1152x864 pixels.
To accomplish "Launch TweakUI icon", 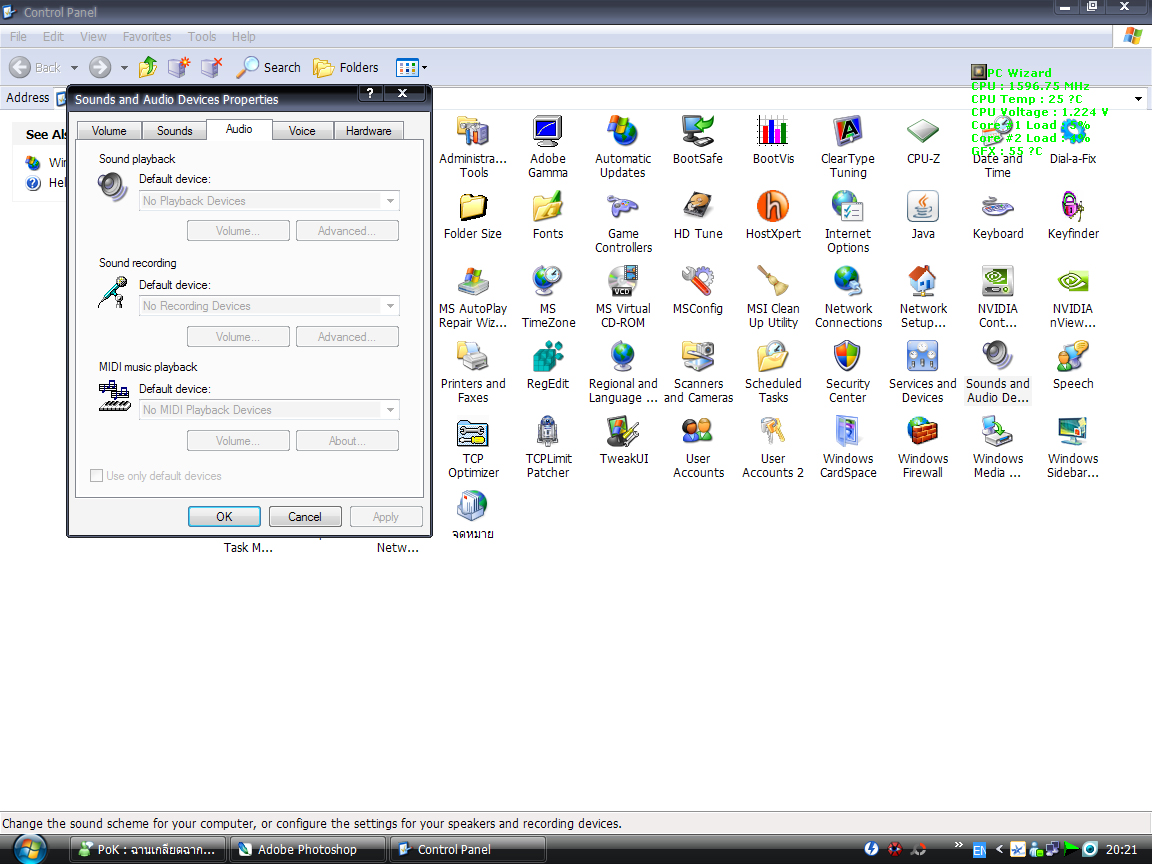I will click(623, 439).
